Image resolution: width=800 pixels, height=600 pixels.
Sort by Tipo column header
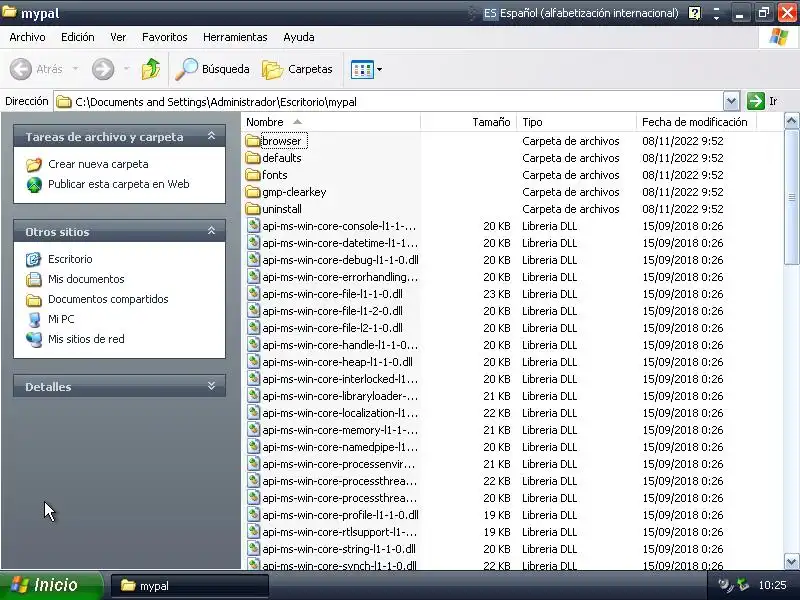[x=577, y=122]
